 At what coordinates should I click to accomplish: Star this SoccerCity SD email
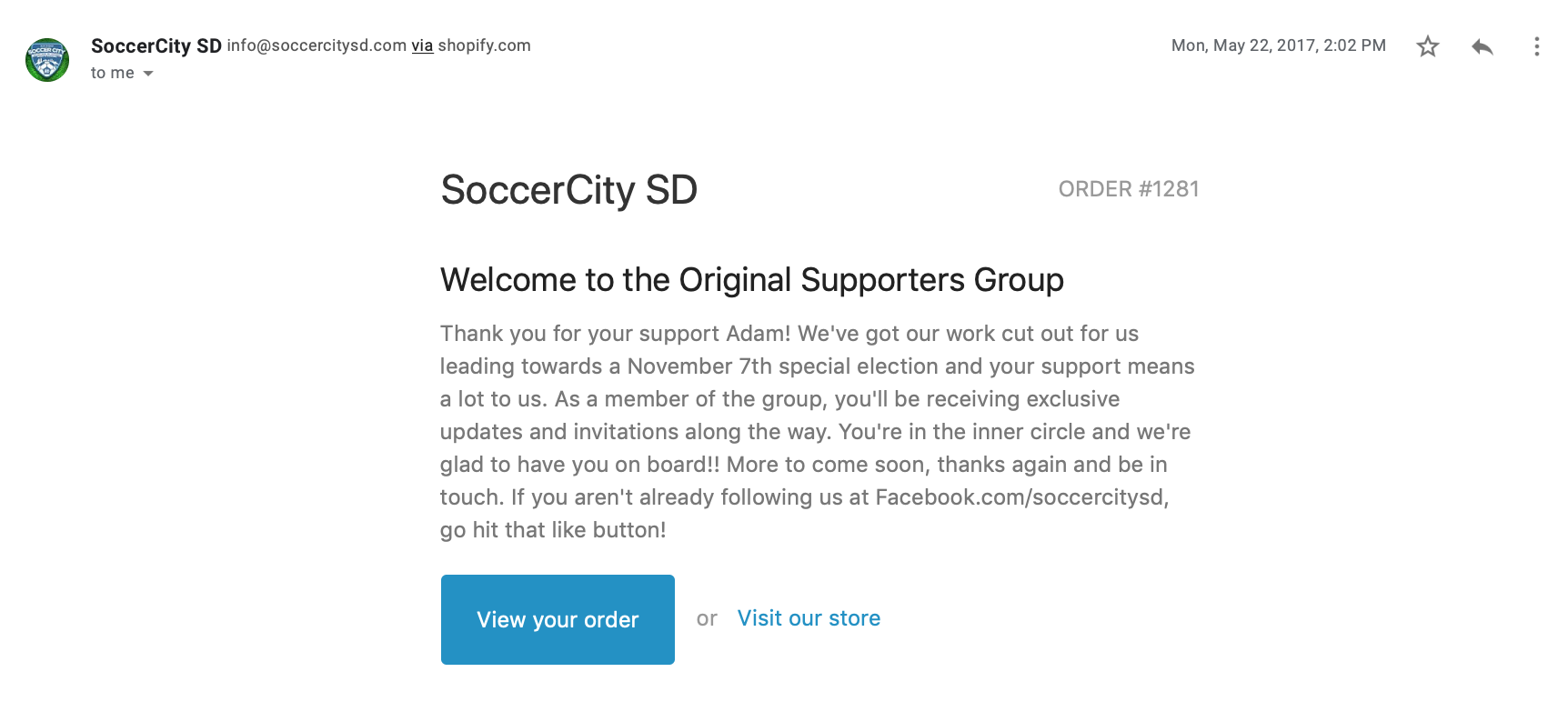pyautogui.click(x=1428, y=46)
